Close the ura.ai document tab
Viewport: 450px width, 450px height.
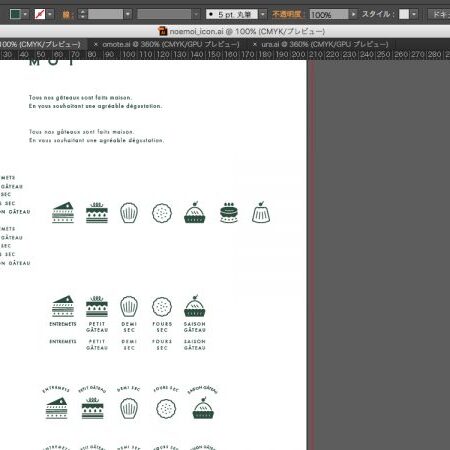(x=255, y=44)
